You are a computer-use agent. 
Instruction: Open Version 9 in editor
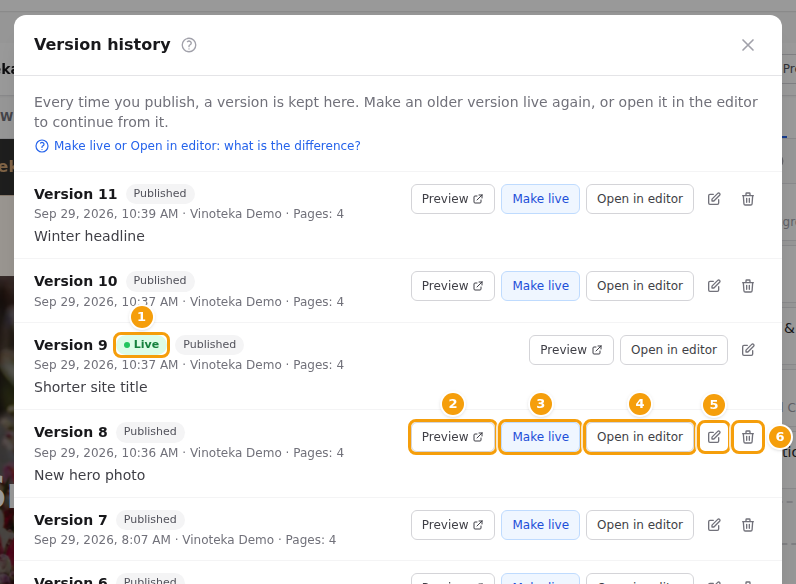click(x=674, y=350)
